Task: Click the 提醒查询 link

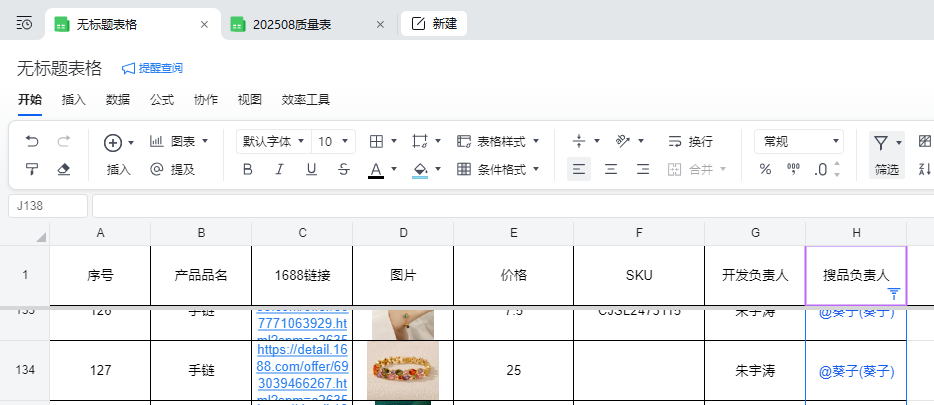Action: tap(152, 68)
